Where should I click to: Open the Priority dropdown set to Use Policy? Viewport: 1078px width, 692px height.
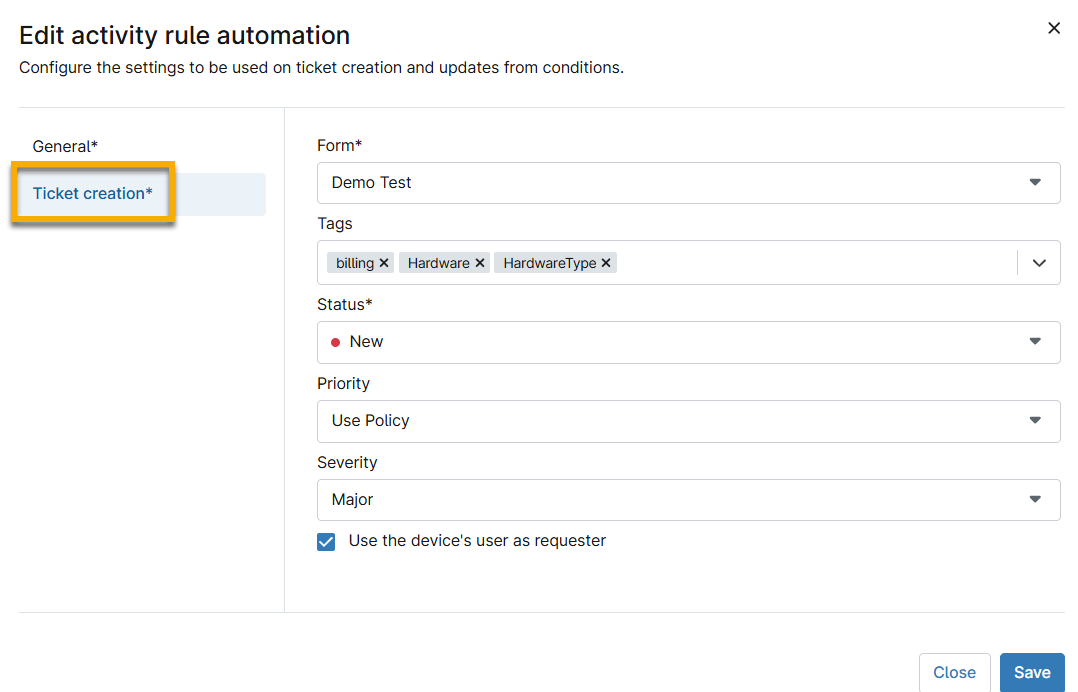coord(1035,421)
